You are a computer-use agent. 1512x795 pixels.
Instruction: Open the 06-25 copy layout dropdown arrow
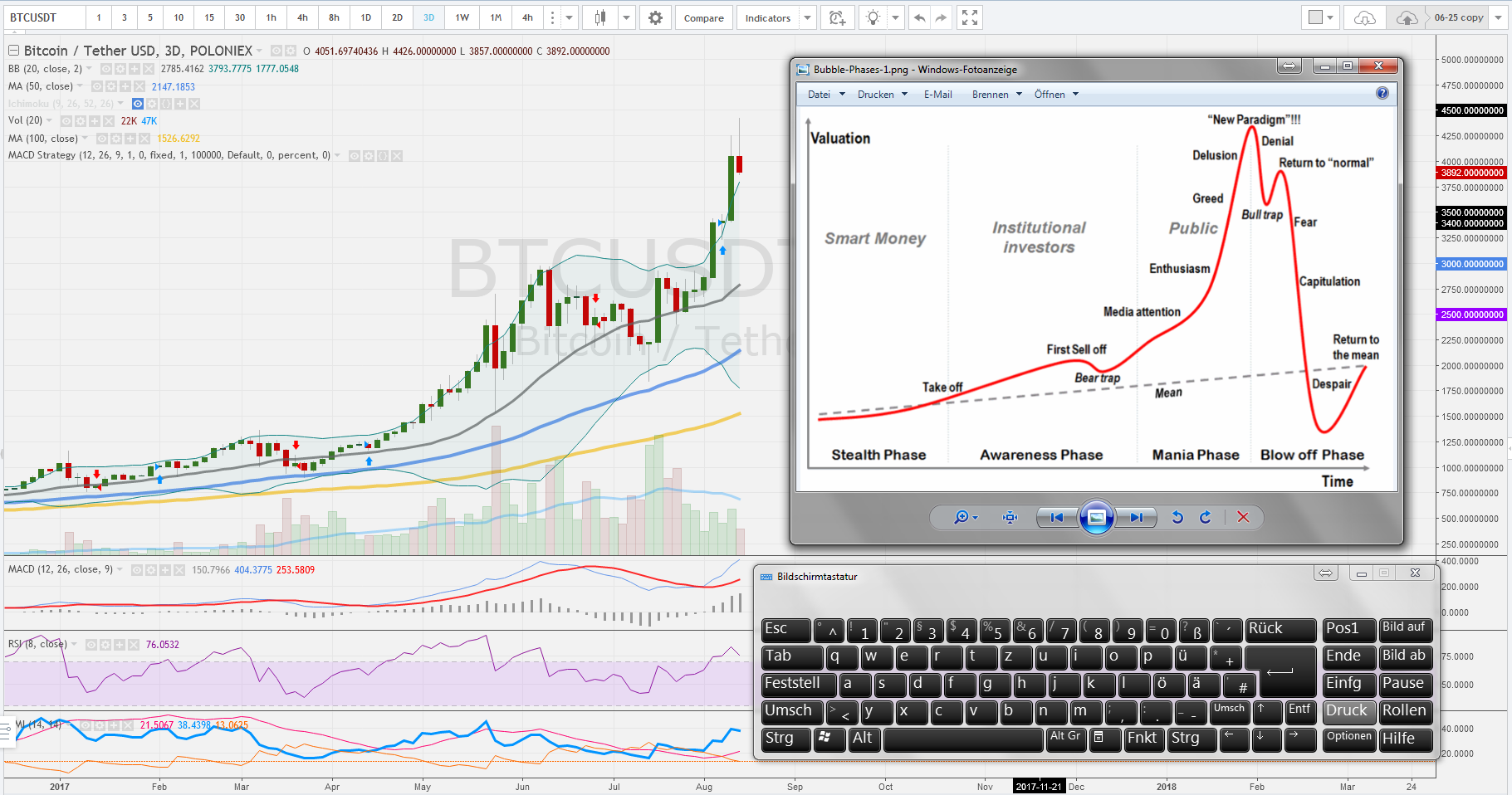click(1498, 17)
